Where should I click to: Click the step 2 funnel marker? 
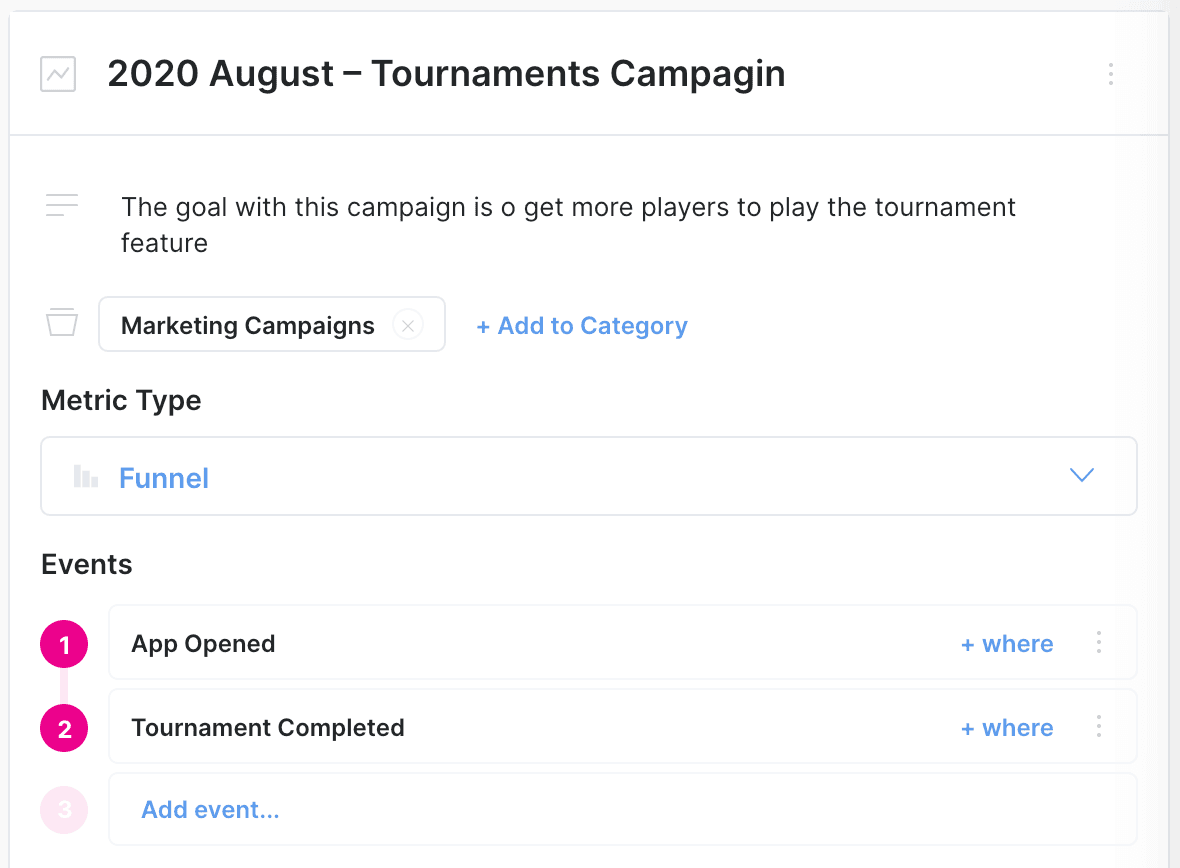click(x=65, y=729)
